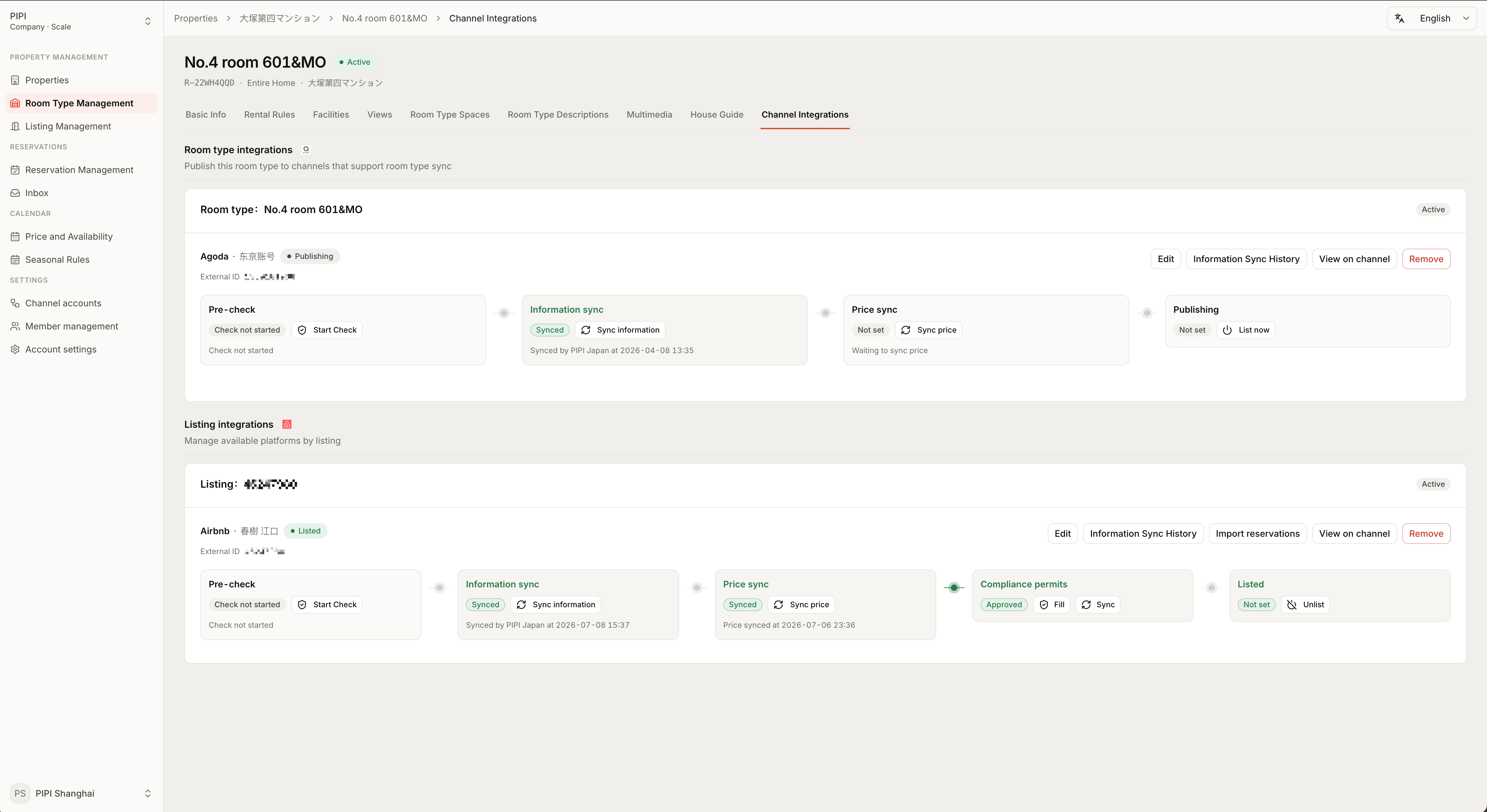Open the House Guide tab
This screenshot has height=812, width=1487.
[x=717, y=114]
